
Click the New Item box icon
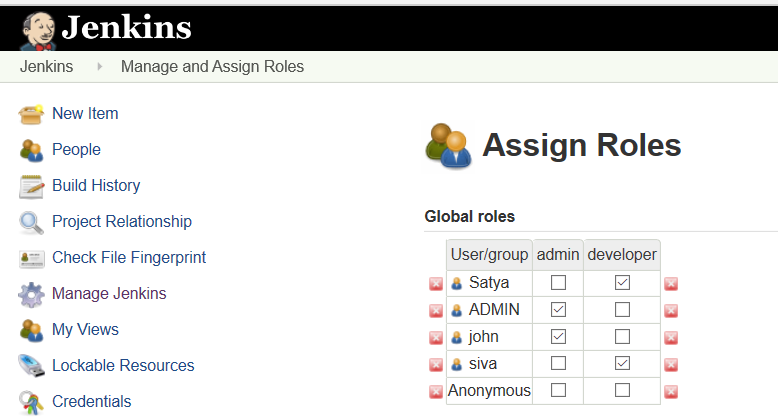point(32,114)
